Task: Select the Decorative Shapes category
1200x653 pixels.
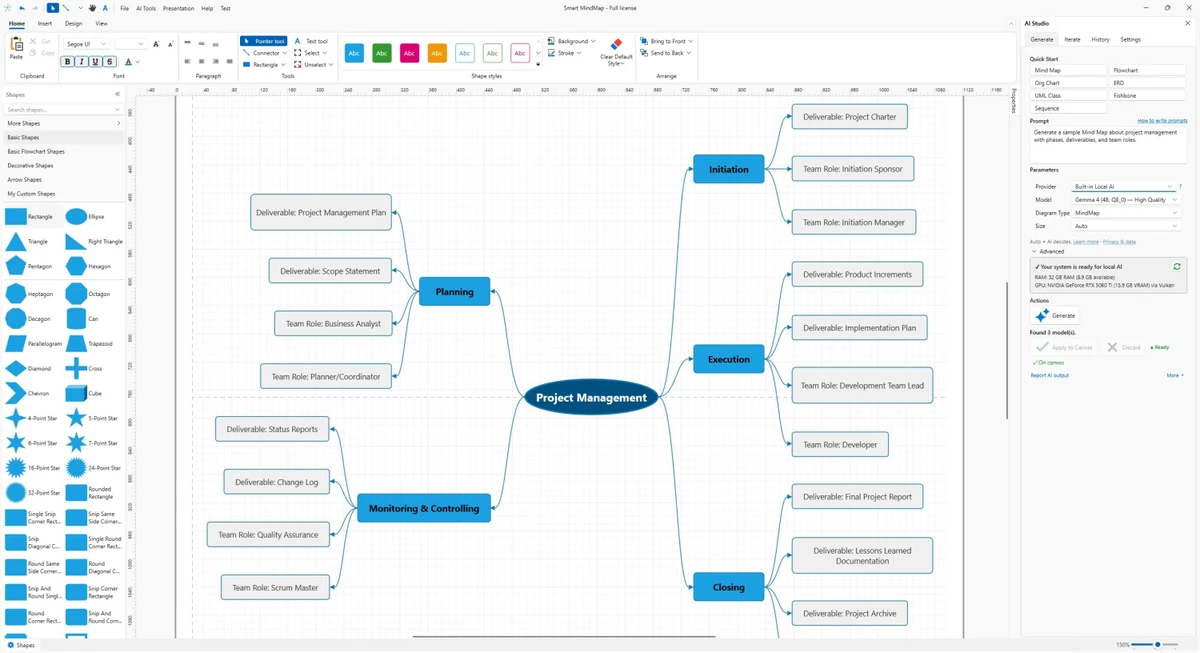Action: tap(63, 165)
